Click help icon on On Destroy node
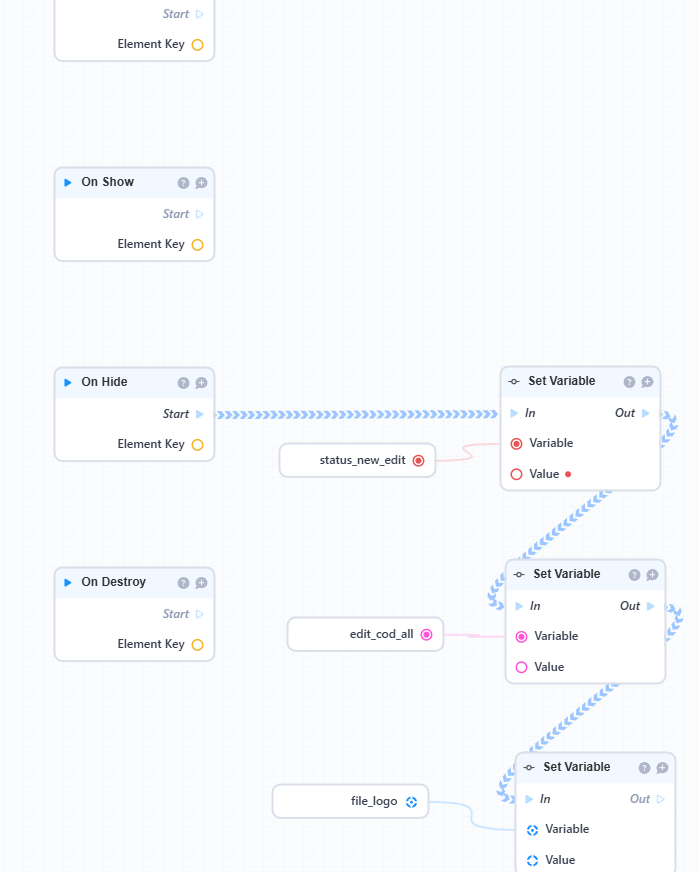 pos(183,583)
